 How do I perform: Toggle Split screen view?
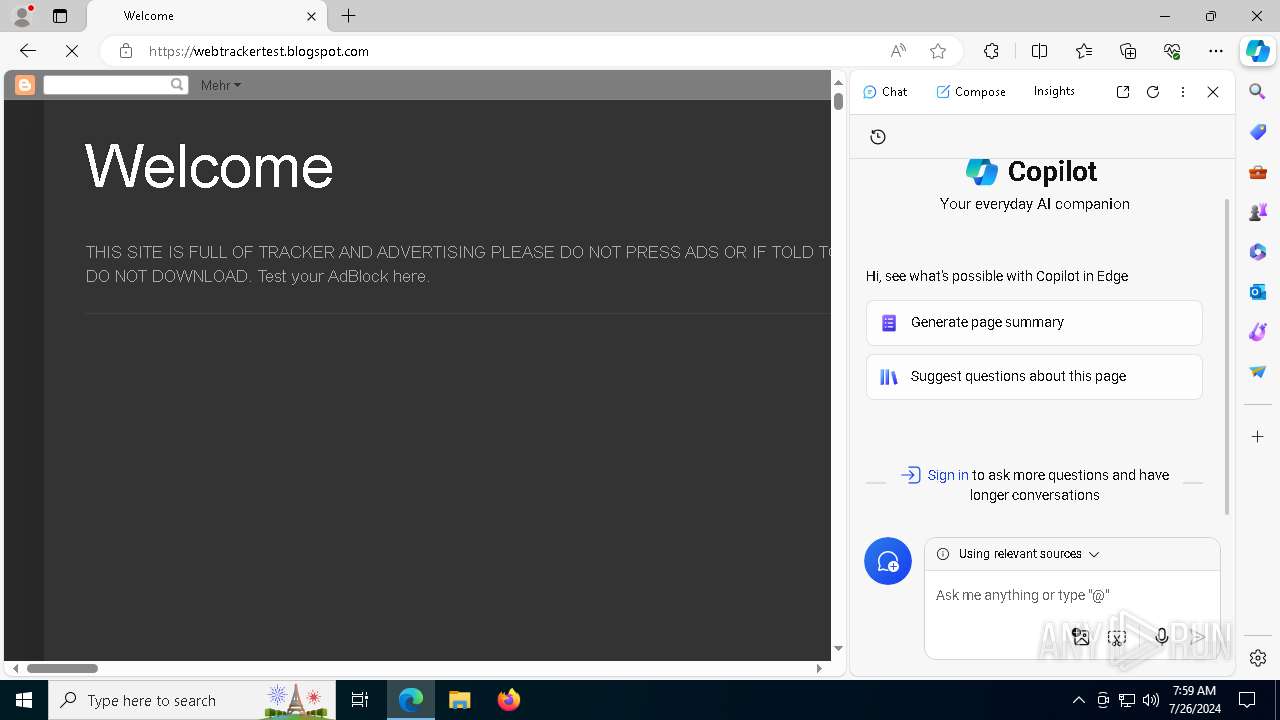tap(1039, 51)
